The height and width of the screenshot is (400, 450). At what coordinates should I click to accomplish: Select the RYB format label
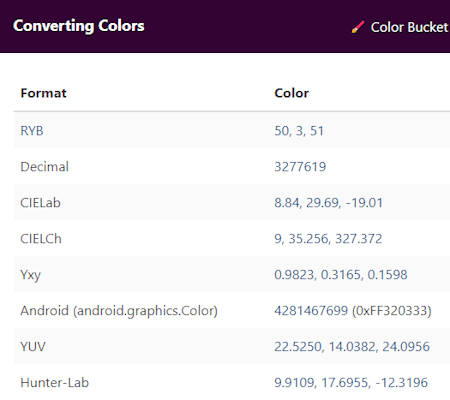tap(32, 131)
